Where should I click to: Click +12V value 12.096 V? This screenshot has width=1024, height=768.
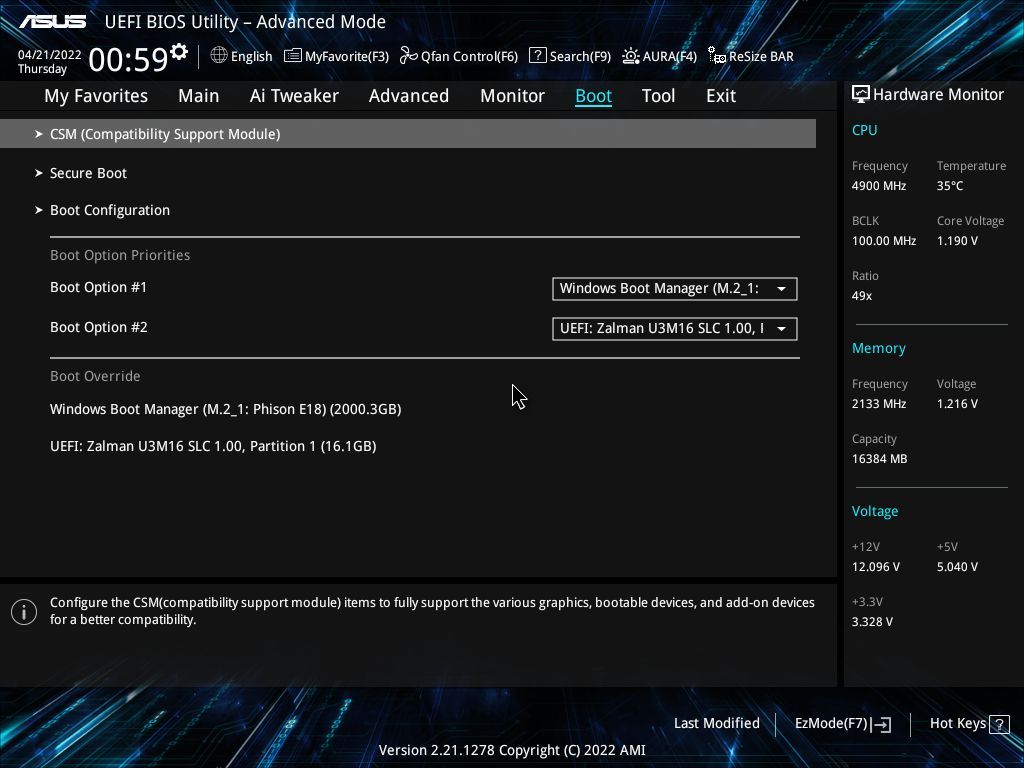click(875, 567)
